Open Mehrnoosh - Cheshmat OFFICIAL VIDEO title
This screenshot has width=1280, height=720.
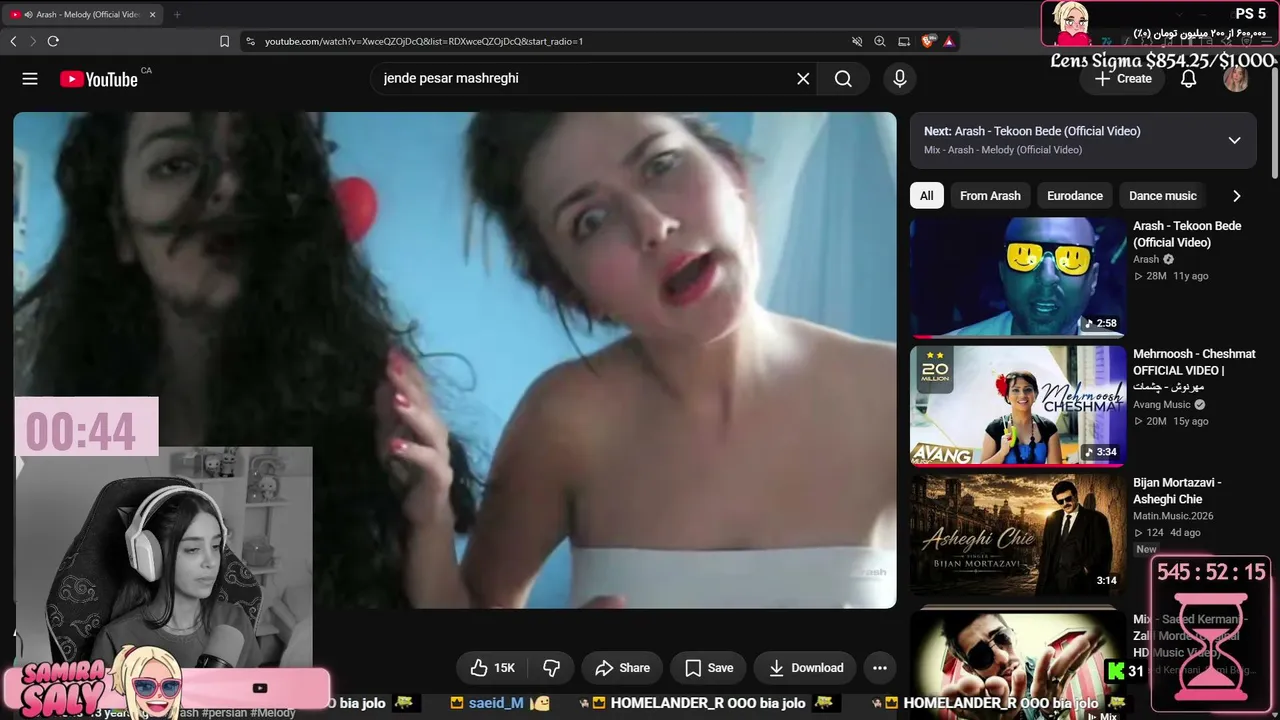tap(1194, 370)
